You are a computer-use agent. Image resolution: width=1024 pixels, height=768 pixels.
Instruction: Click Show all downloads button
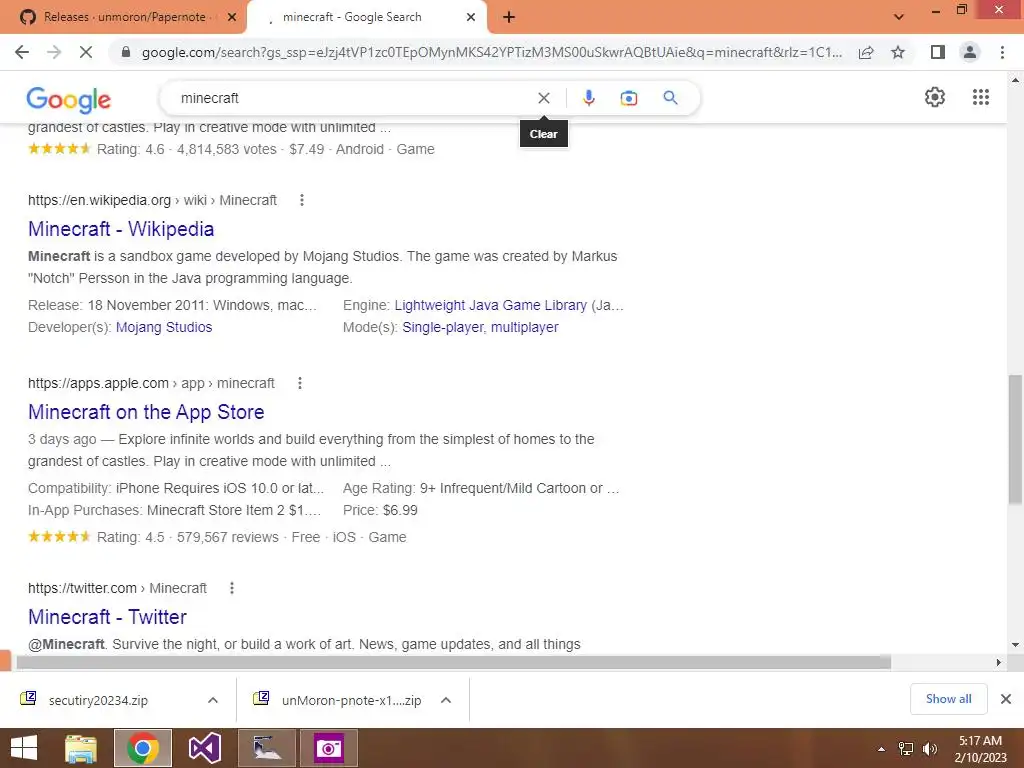pos(948,699)
